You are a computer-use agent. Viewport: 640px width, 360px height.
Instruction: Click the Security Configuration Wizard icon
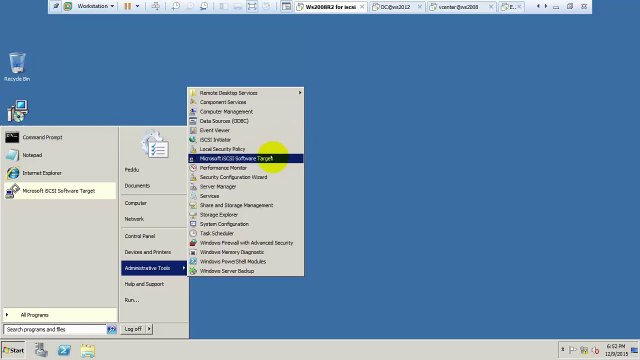coord(193,177)
